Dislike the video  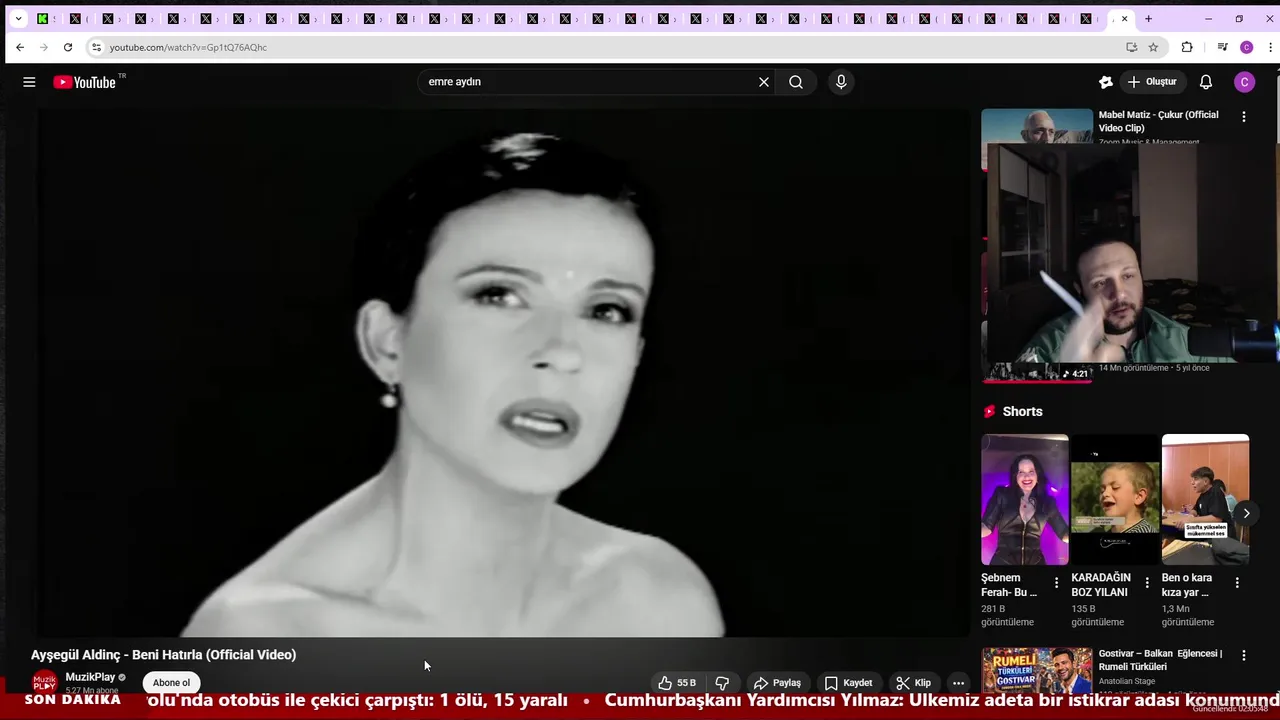(x=722, y=683)
